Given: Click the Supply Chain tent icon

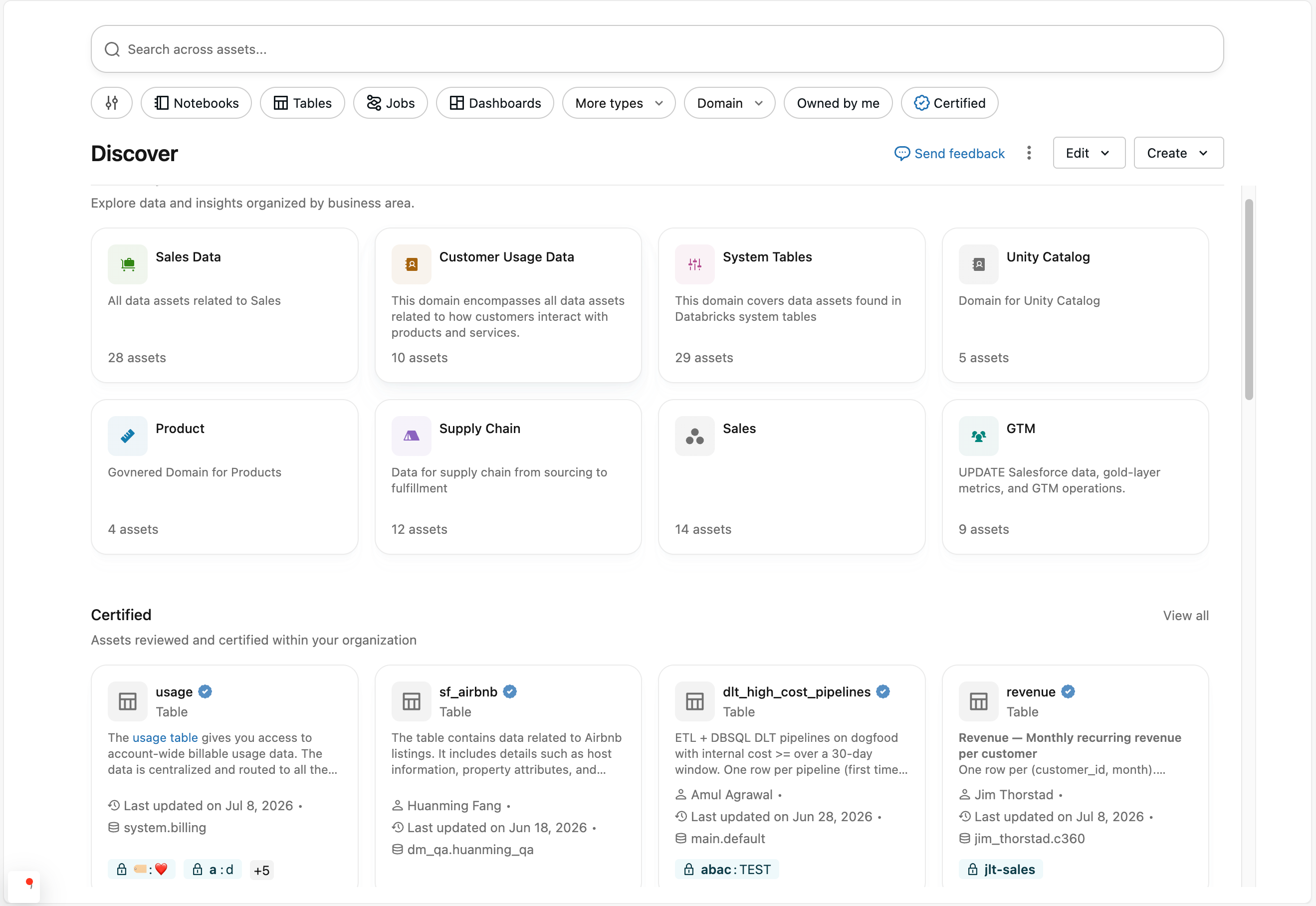Looking at the screenshot, I should pos(412,436).
